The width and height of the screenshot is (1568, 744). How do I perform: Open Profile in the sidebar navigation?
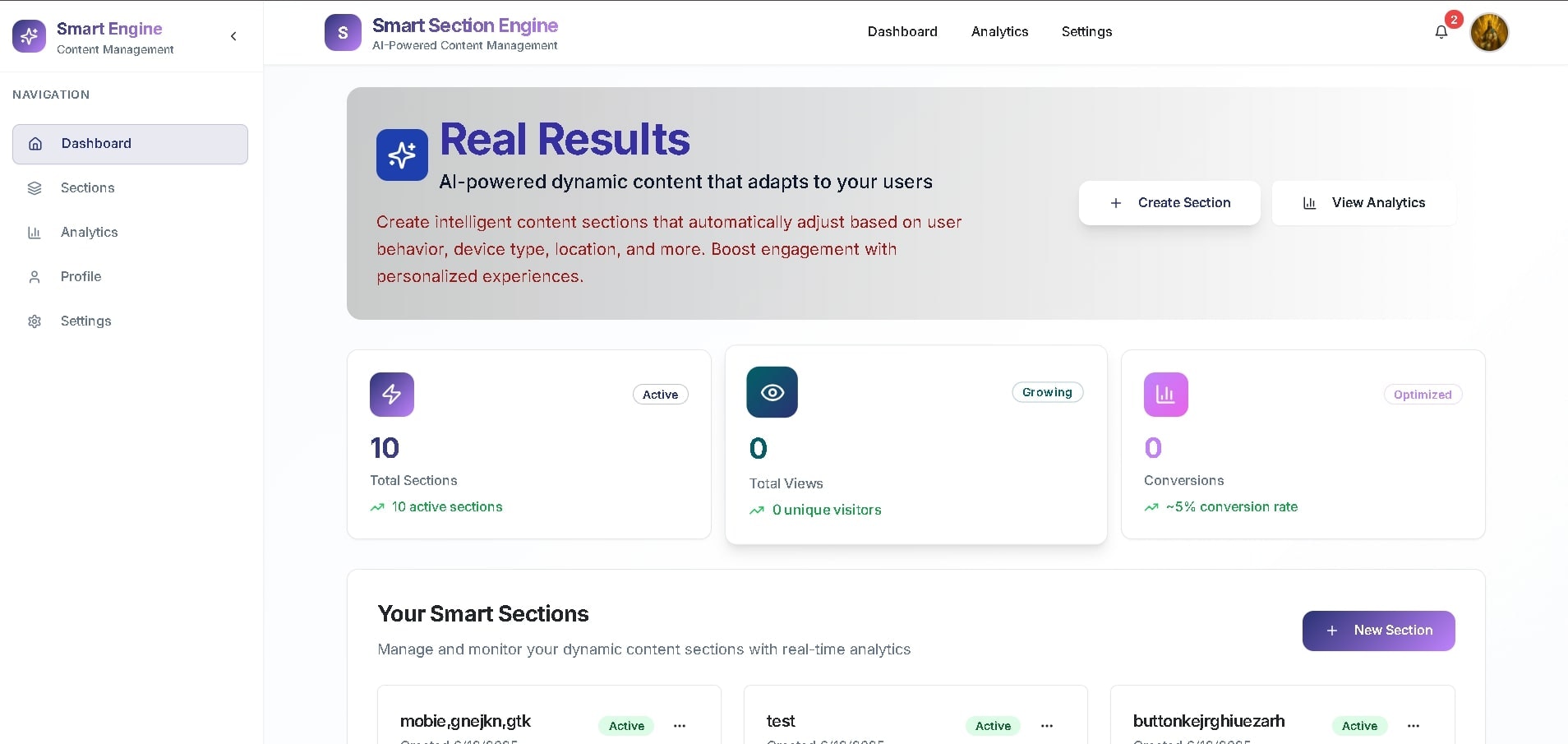coord(130,277)
